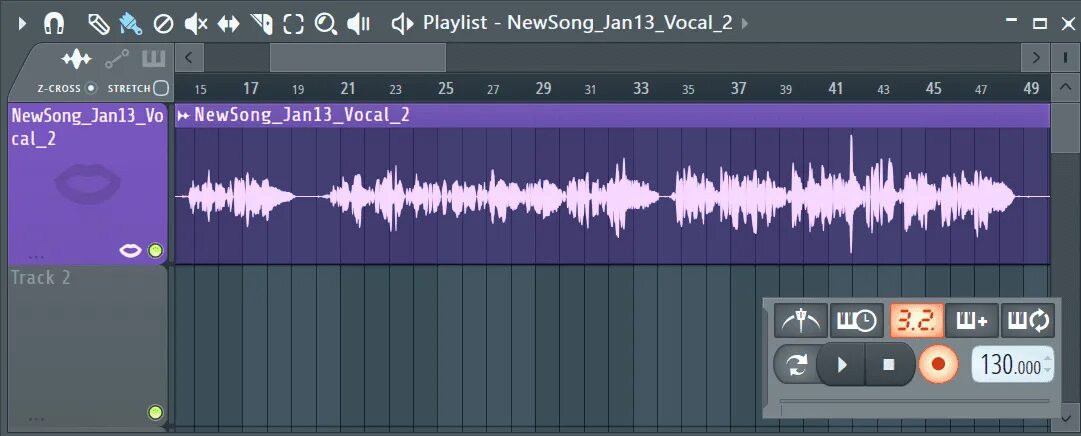Viewport: 1081px width, 436px height.
Task: Click the Playlist speaker icon beside title
Action: pos(402,24)
